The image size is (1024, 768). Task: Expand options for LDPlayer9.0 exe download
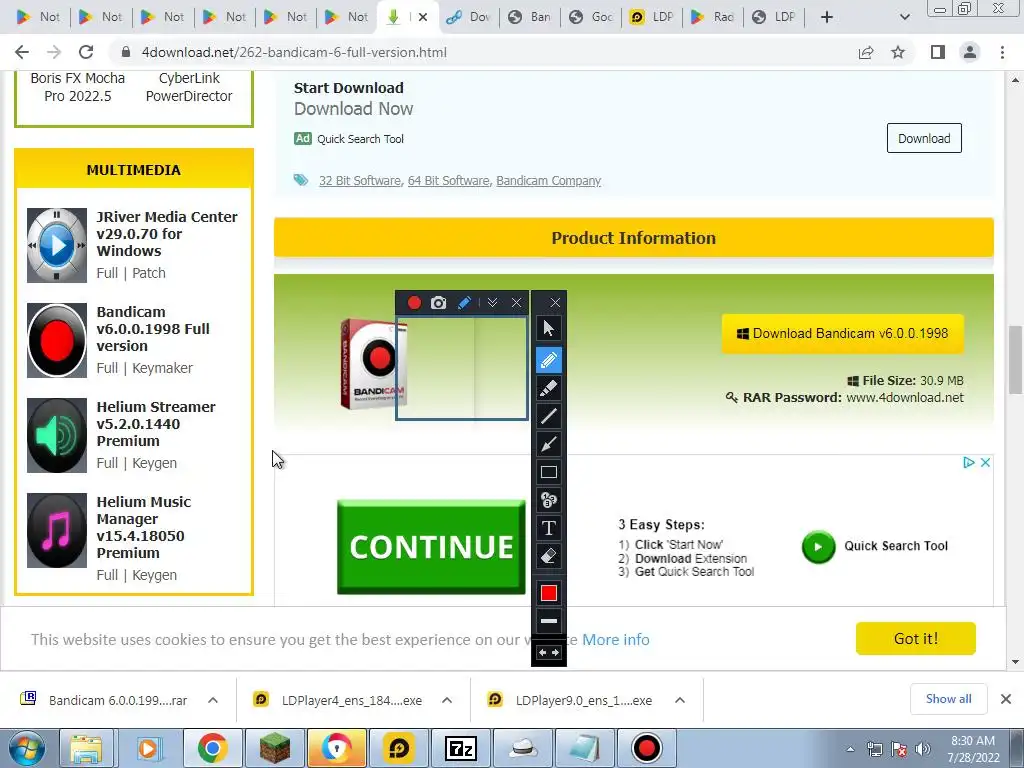[680, 700]
